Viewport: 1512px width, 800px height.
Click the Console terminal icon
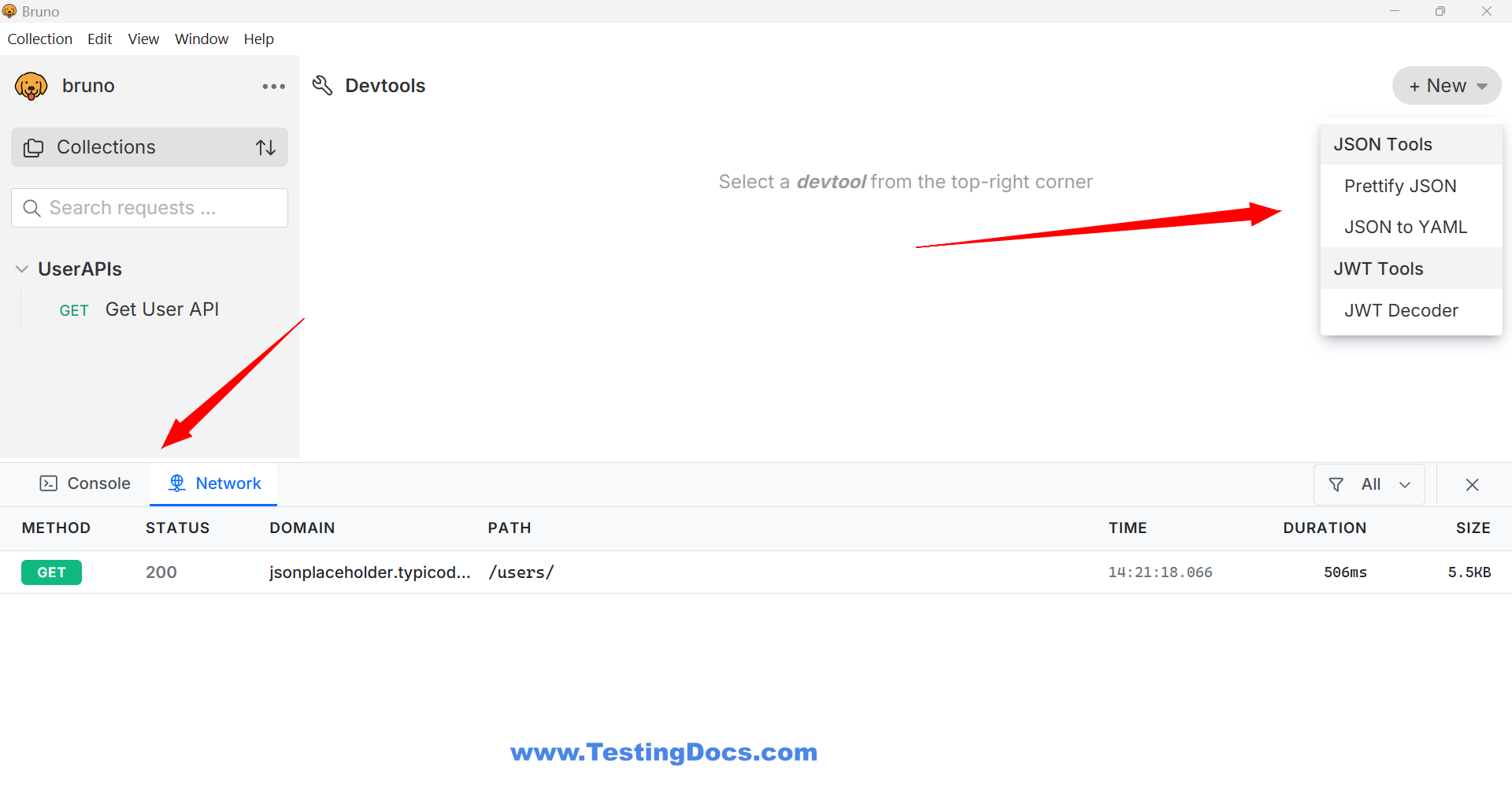[x=49, y=483]
